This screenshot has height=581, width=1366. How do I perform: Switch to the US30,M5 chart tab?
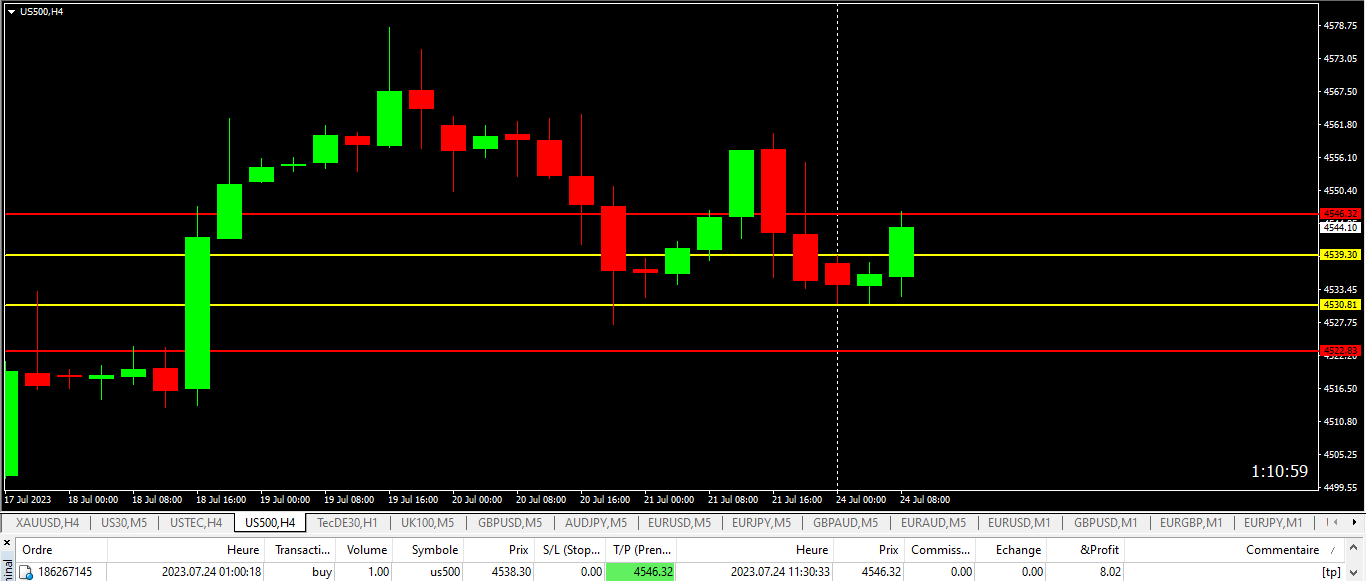click(124, 522)
